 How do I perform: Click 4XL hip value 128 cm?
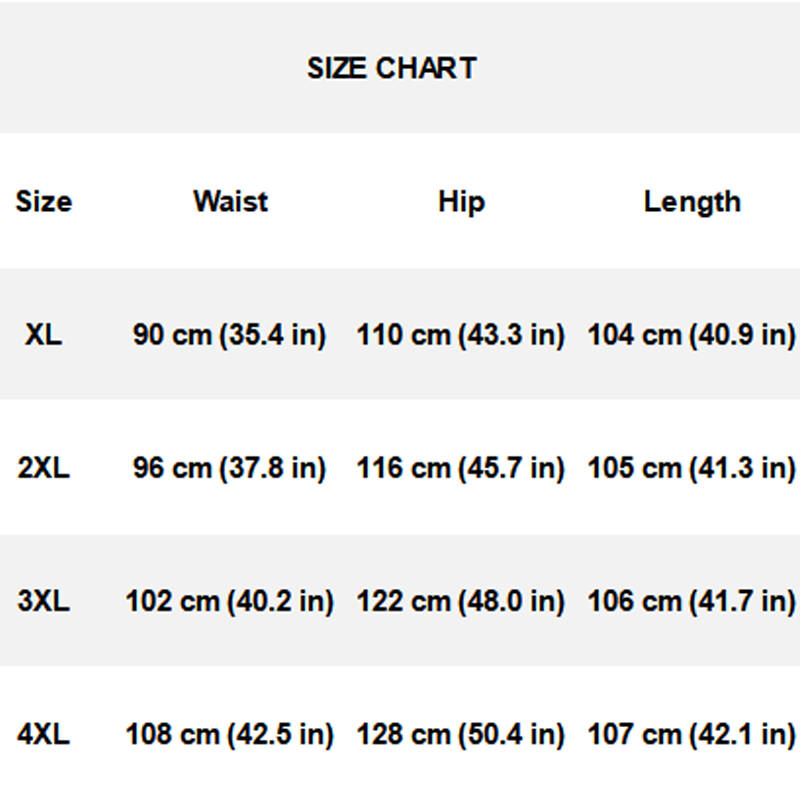(461, 735)
